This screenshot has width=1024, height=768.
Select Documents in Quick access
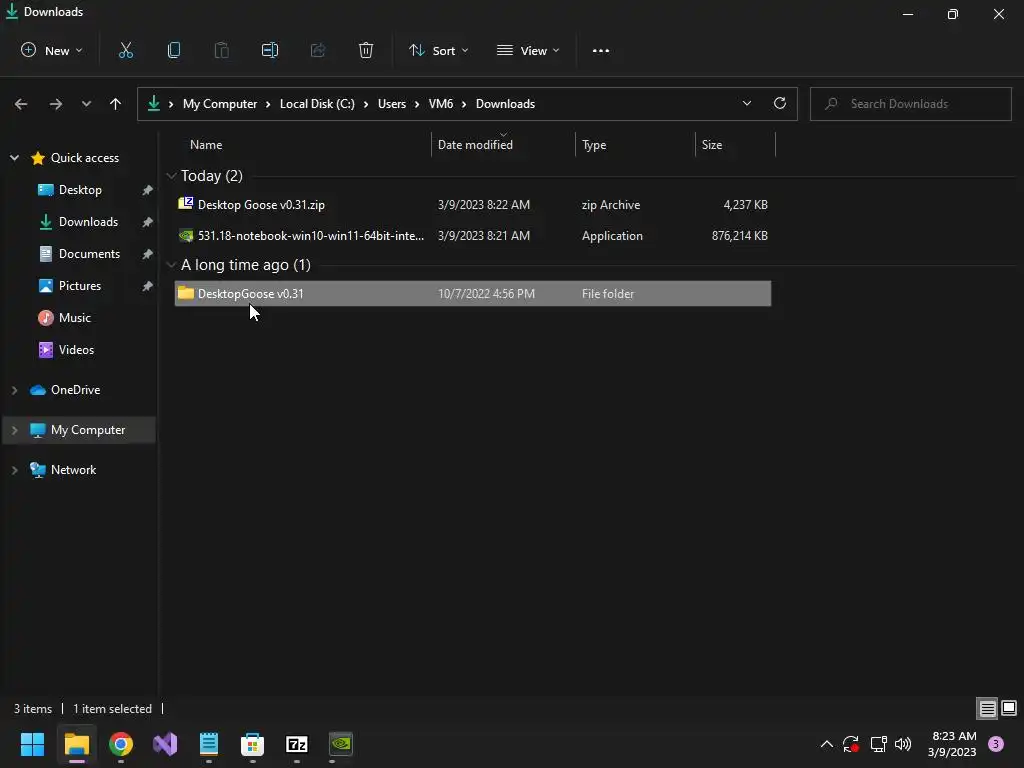89,253
